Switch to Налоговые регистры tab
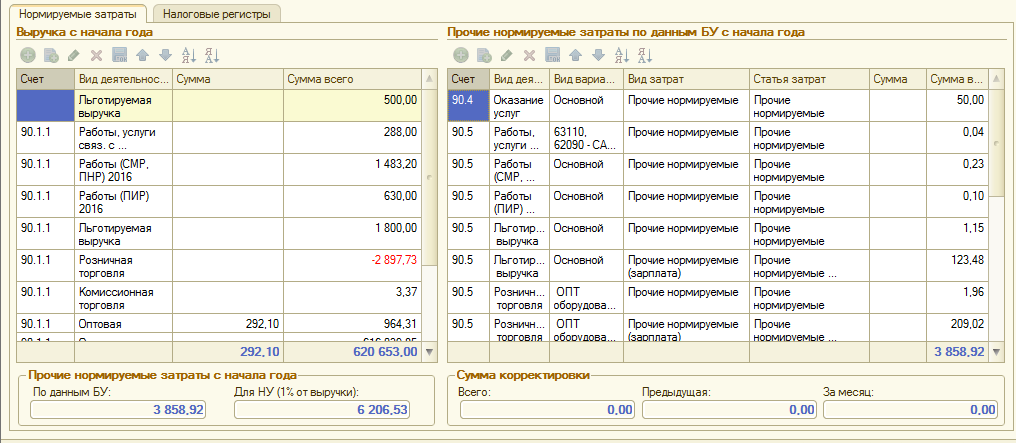Screen dimensions: 1016x443 pyautogui.click(x=216, y=13)
